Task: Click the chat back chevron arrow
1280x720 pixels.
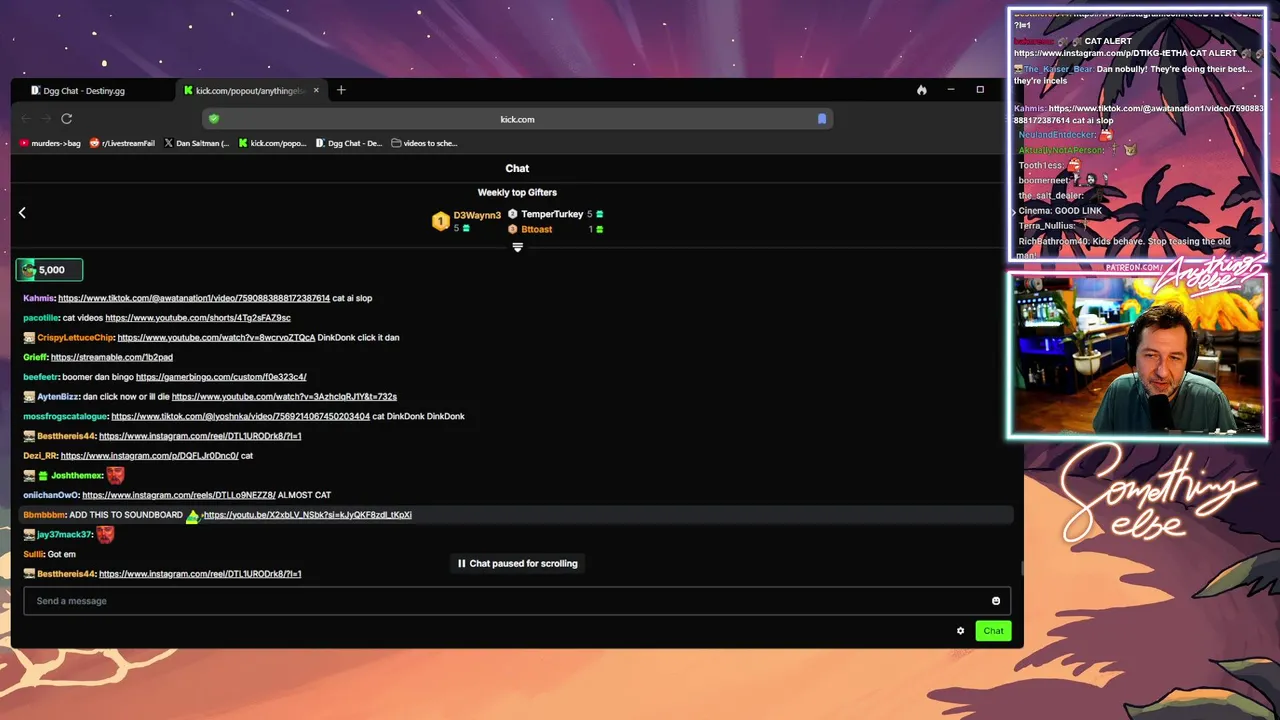Action: (22, 212)
